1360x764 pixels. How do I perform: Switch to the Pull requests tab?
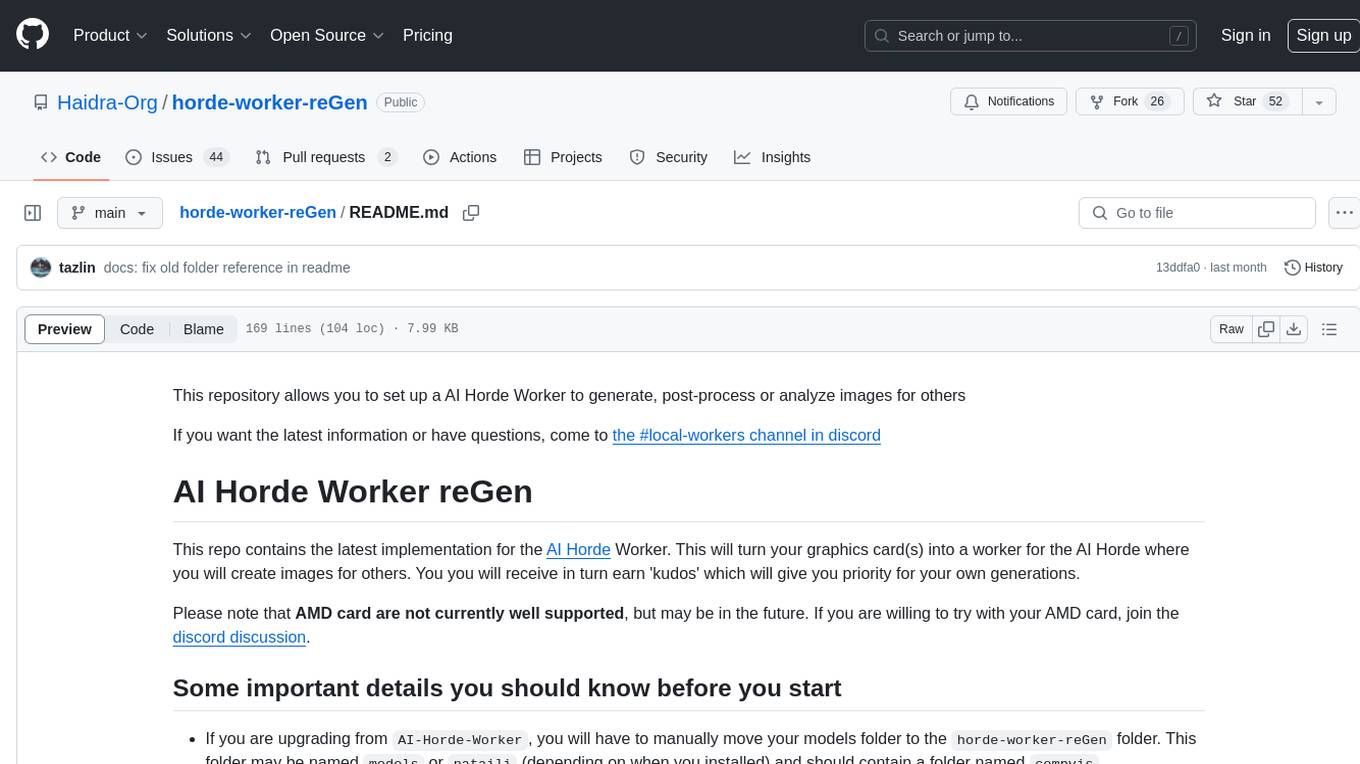point(326,157)
